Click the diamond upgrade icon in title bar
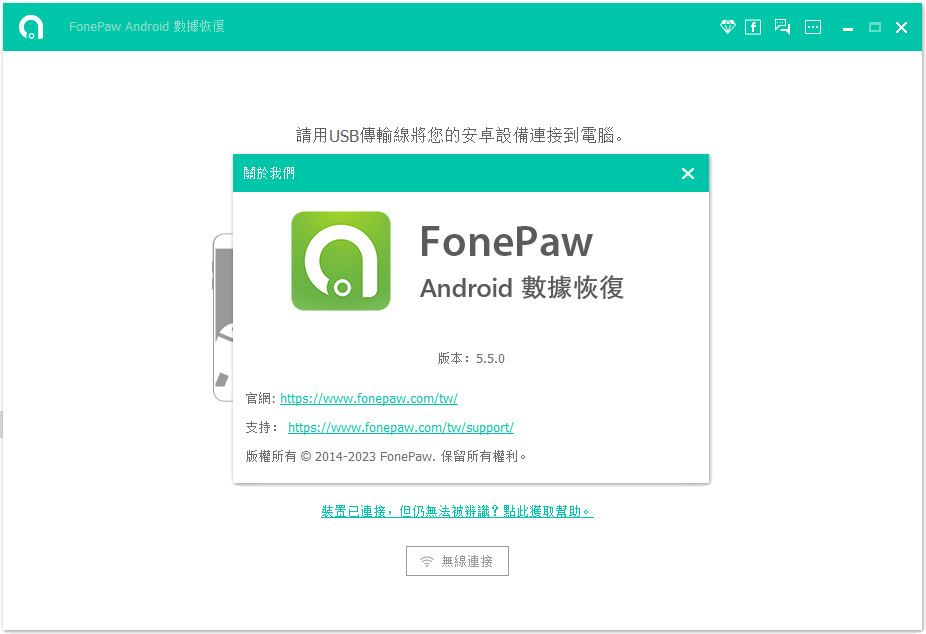Screen dimensions: 926x634 (x=728, y=27)
